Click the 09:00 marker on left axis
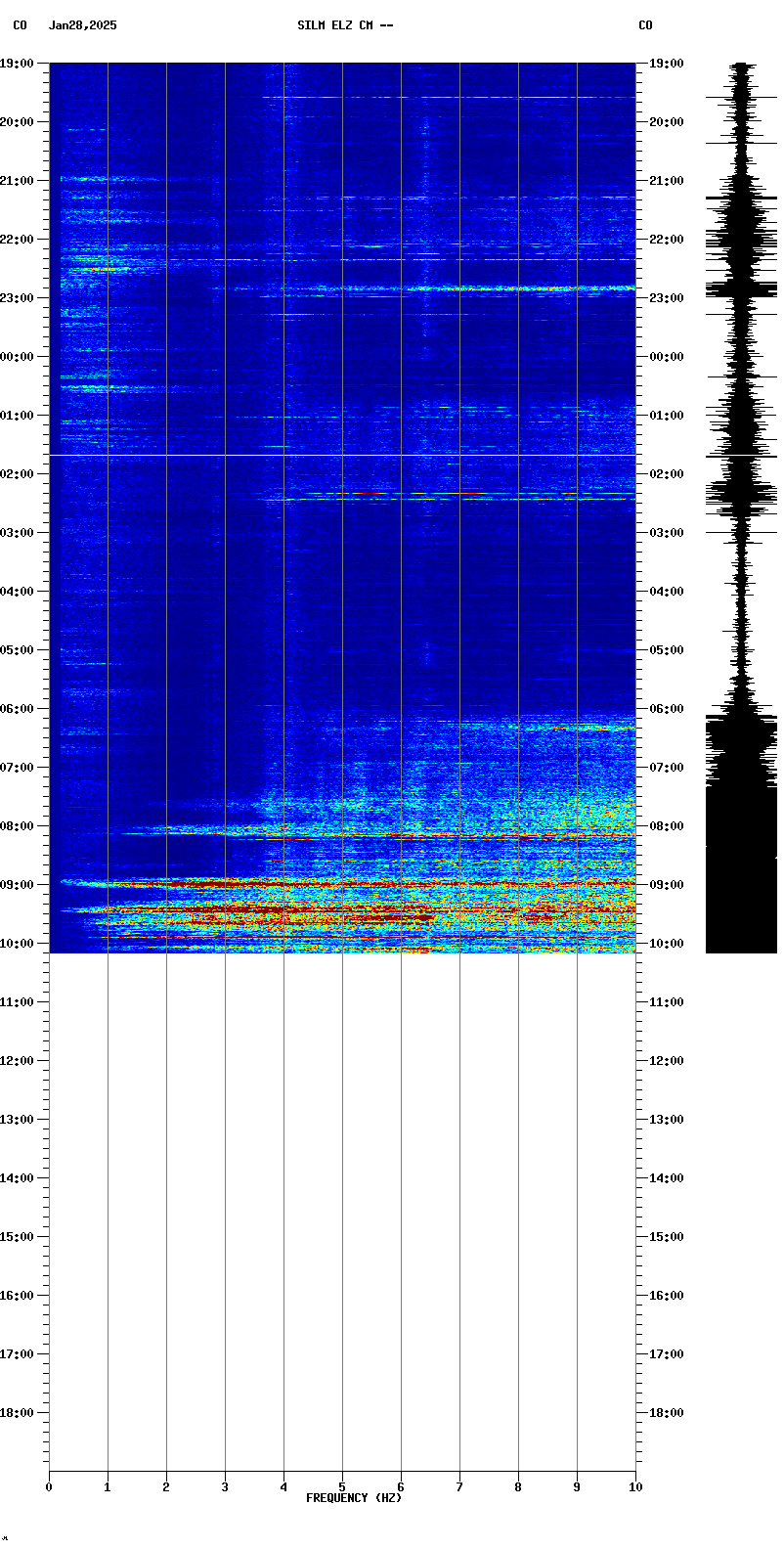Screen dimensions: 784x1549 17,885
